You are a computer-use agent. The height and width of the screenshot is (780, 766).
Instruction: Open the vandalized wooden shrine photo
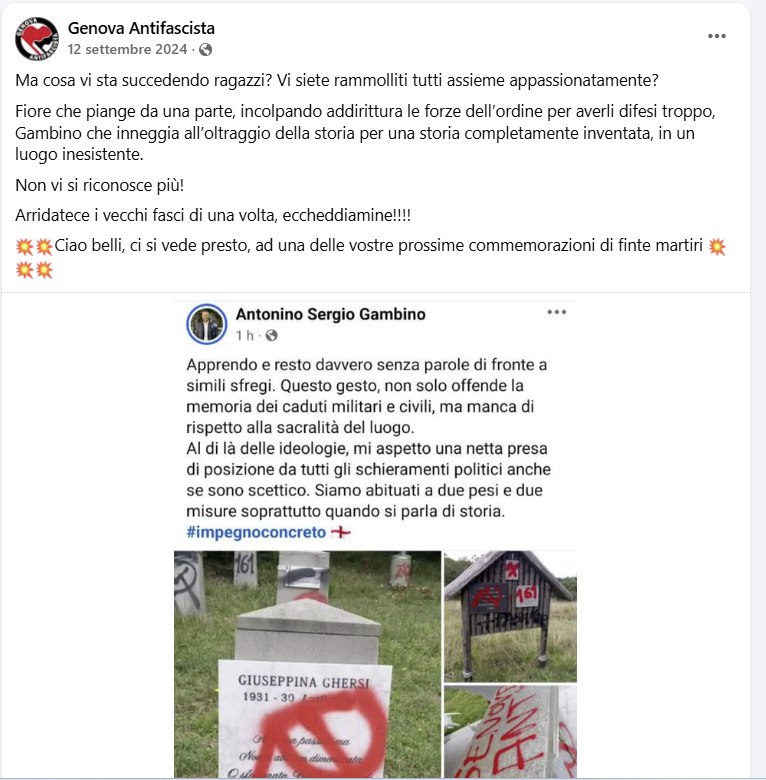(510, 616)
